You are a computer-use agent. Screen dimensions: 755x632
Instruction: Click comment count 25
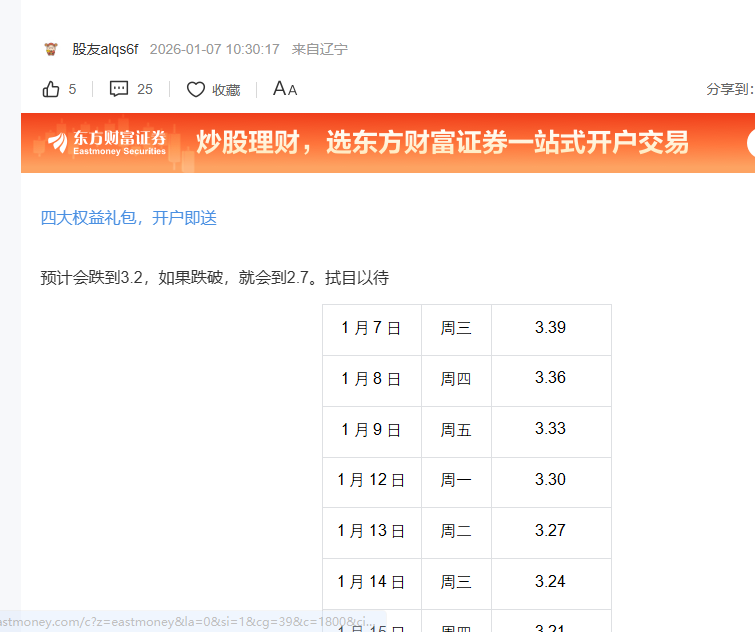(x=145, y=89)
